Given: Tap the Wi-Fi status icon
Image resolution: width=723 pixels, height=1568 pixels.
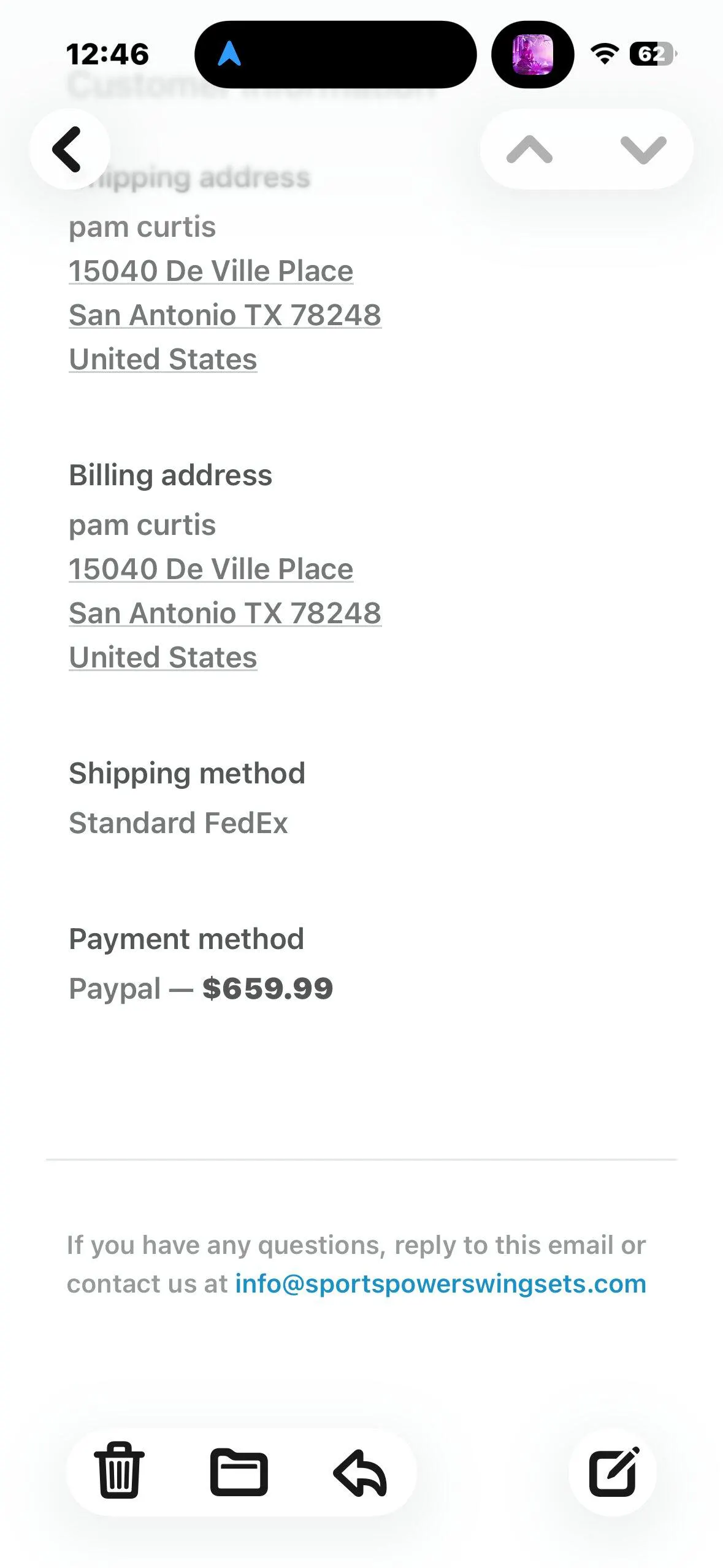Looking at the screenshot, I should 605,54.
